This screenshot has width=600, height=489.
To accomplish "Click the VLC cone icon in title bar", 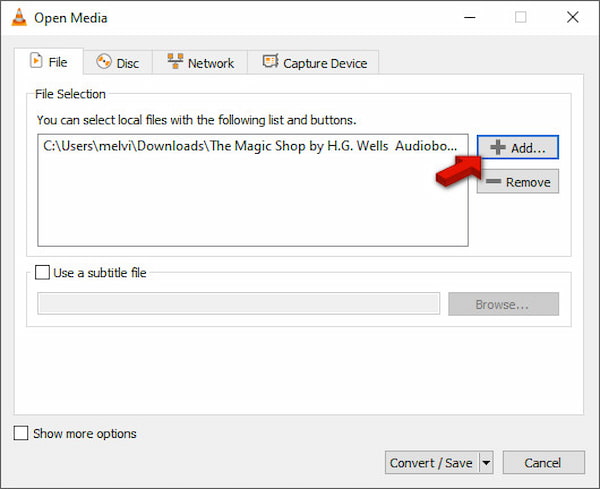I will tap(19, 17).
